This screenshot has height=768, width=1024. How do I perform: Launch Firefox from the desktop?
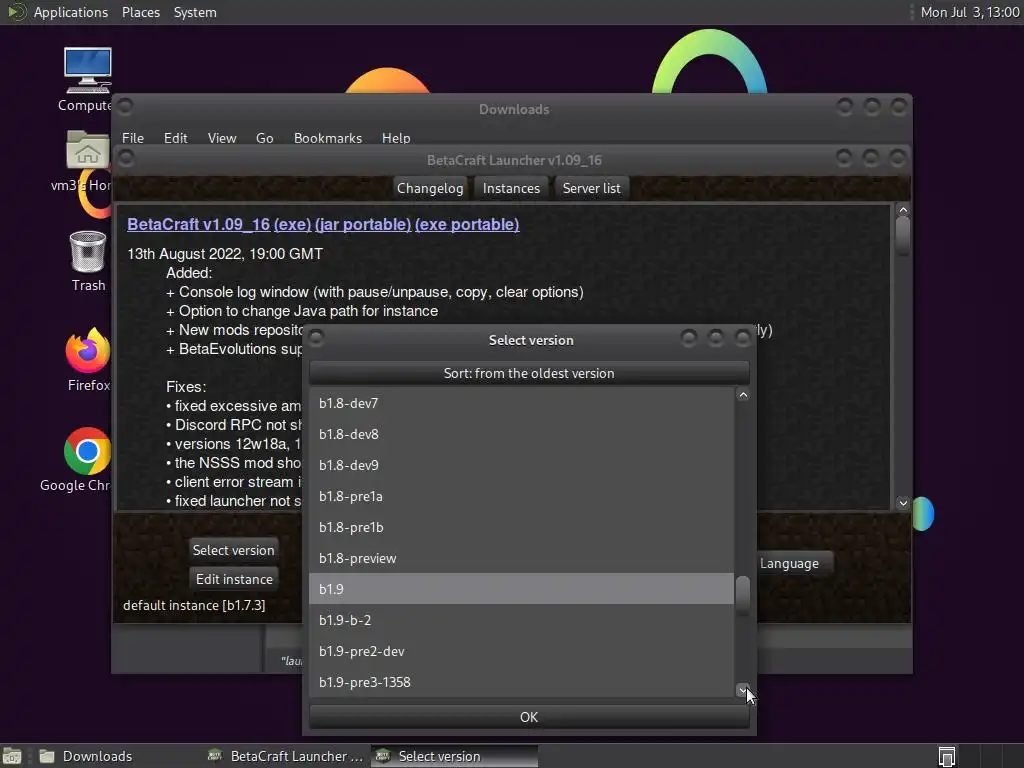point(88,350)
